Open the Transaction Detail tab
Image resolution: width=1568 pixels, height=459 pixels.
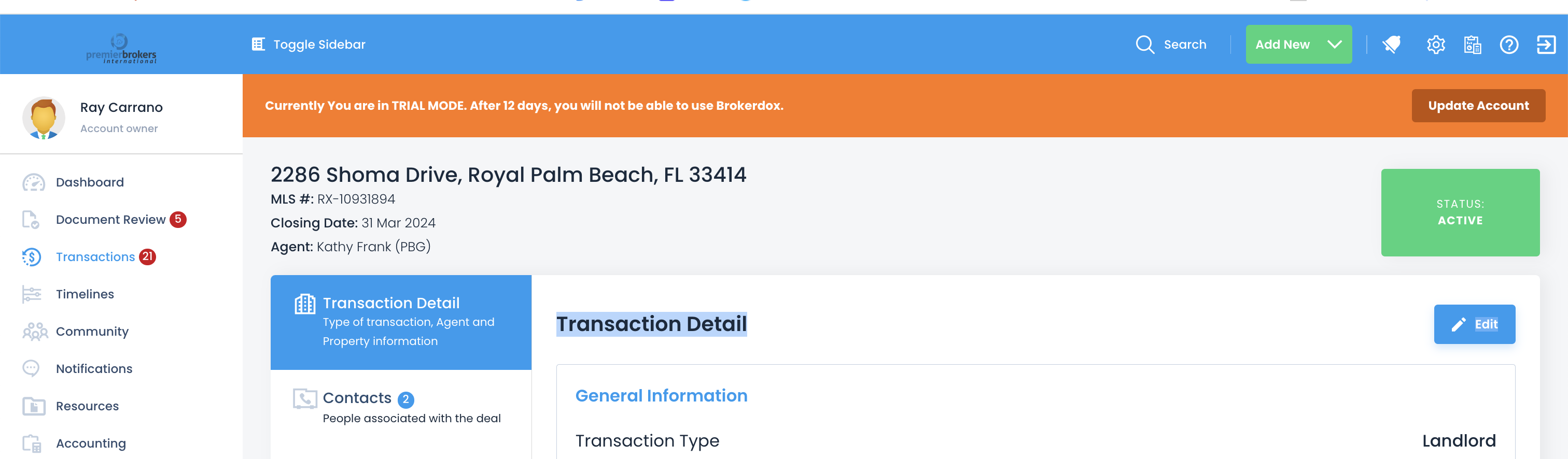[400, 322]
